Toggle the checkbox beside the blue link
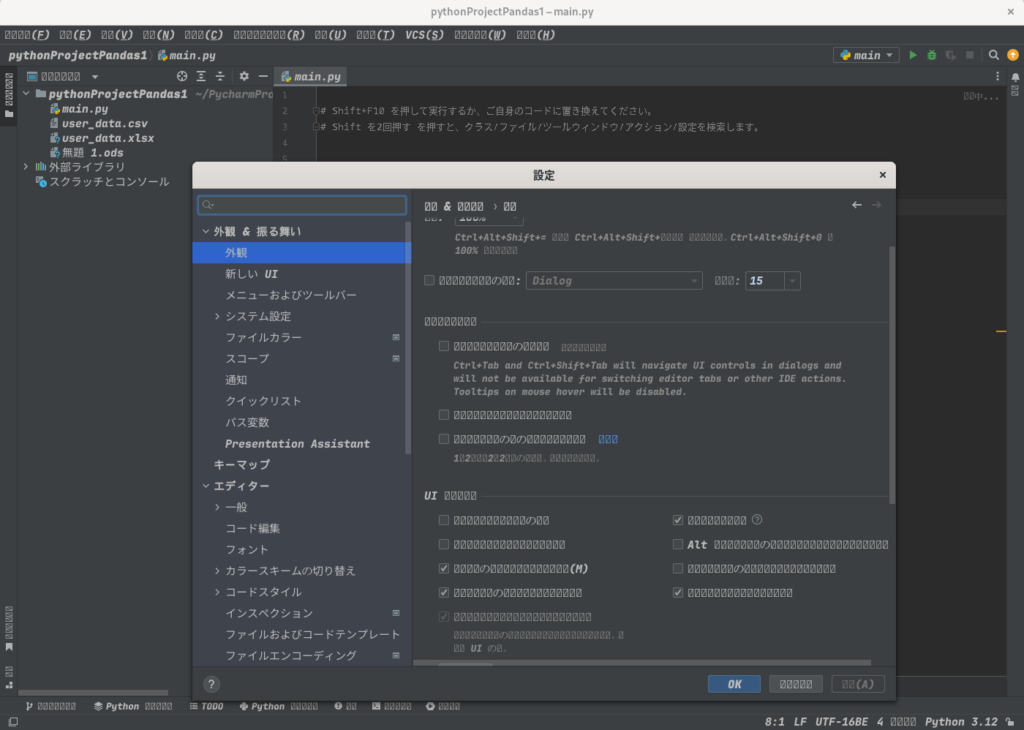Viewport: 1024px width, 730px height. coord(444,439)
